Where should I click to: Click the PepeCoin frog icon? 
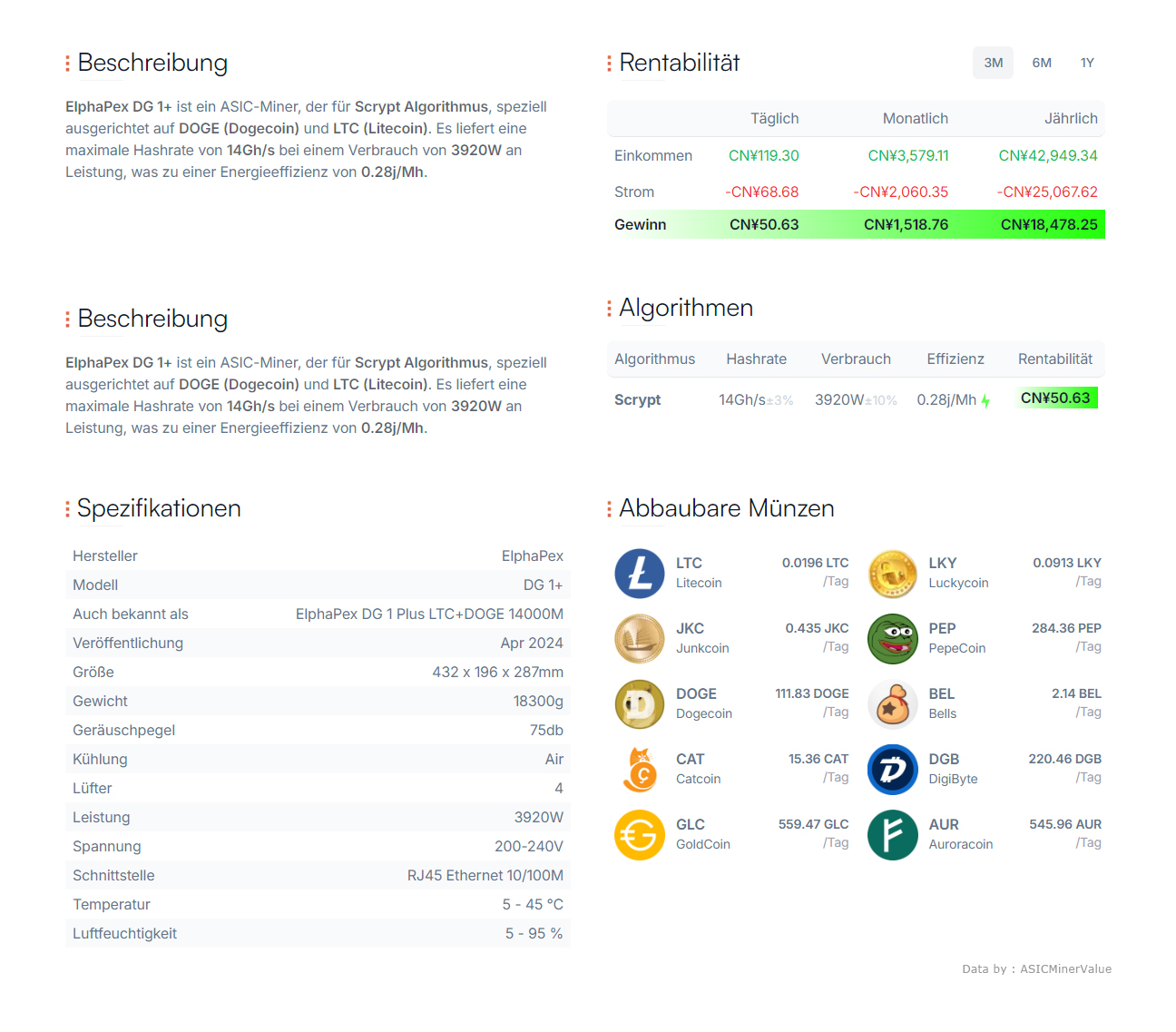pos(893,639)
